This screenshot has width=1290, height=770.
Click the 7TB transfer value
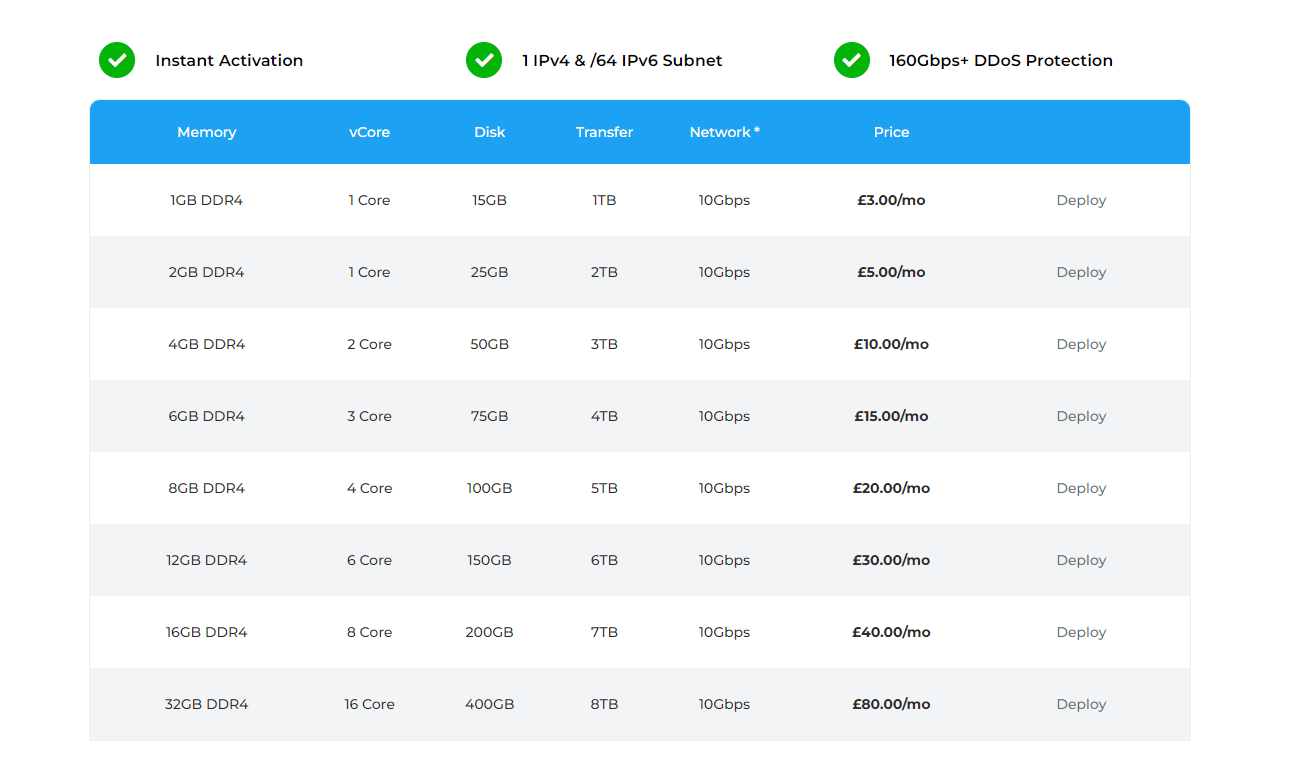coord(604,632)
